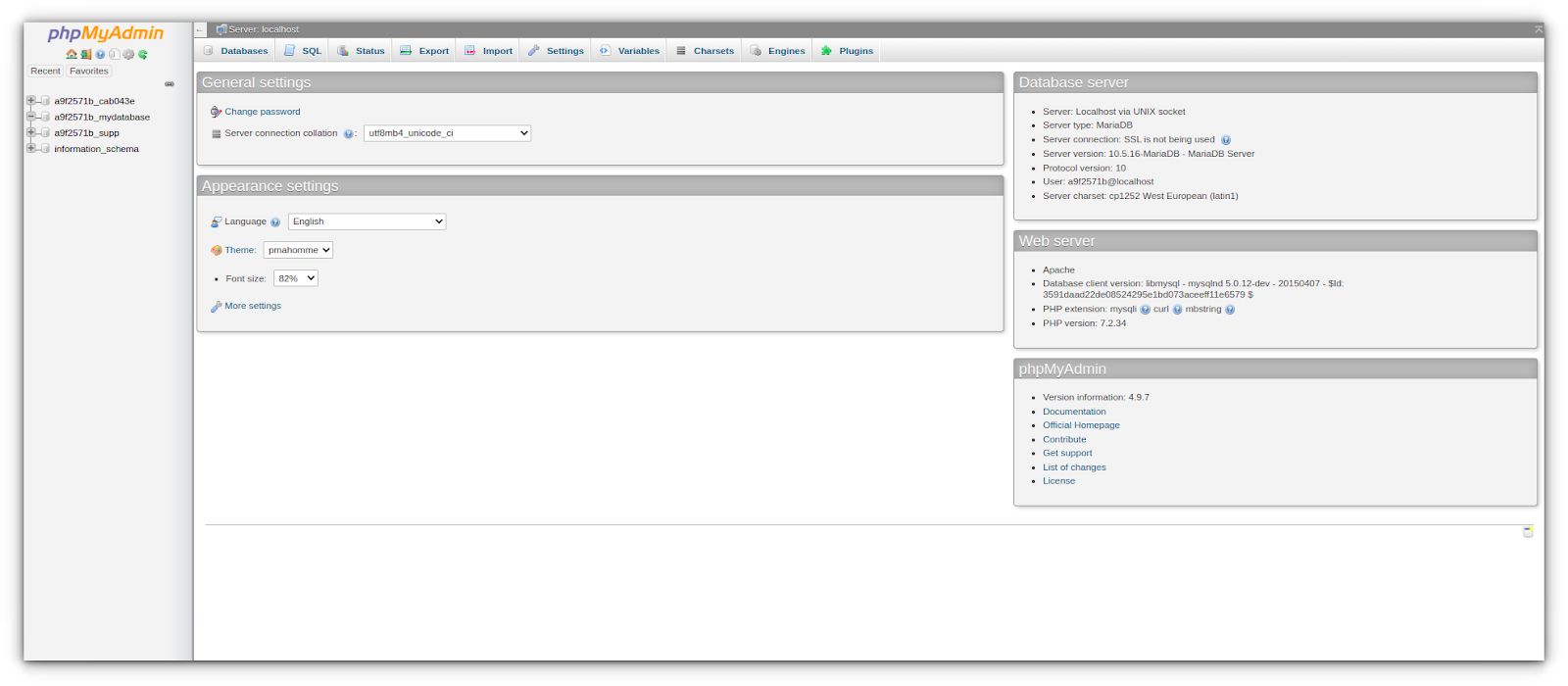This screenshot has width=1568, height=686.
Task: Click help icon next to Server connection collation
Action: click(348, 133)
